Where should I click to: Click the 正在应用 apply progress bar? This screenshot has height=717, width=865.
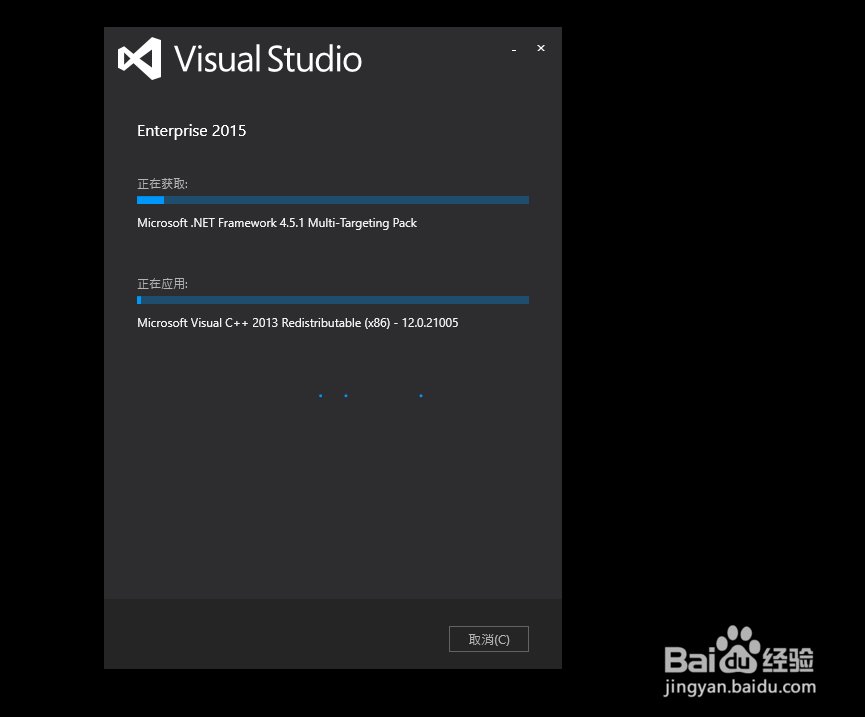[x=333, y=300]
